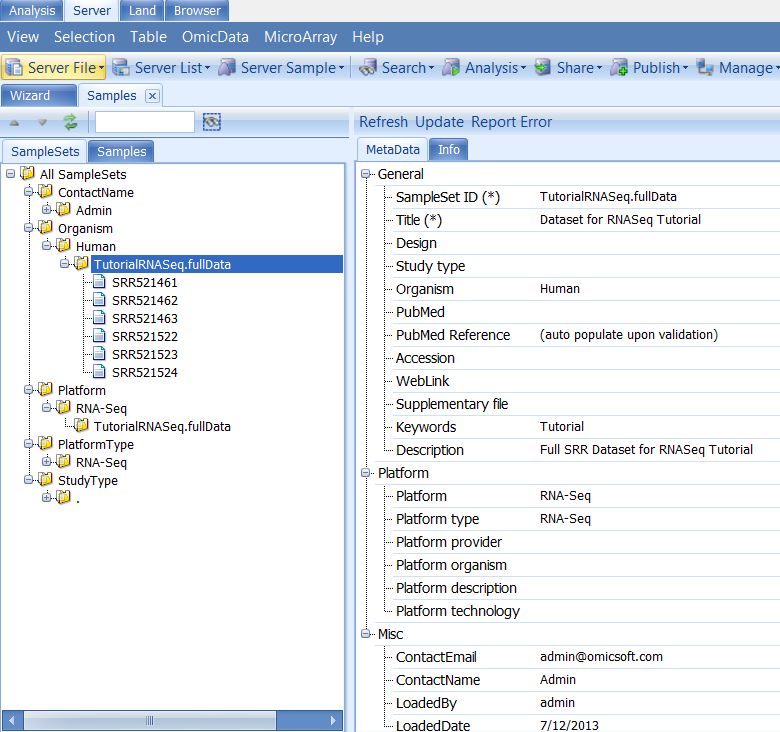Viewport: 780px width, 732px height.
Task: Click the Analysis toolbar icon
Action: [451, 67]
